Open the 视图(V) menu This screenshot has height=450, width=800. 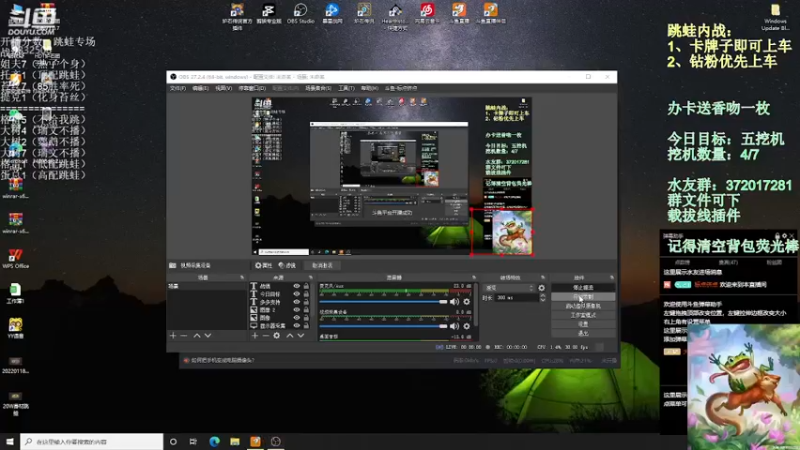click(x=223, y=88)
